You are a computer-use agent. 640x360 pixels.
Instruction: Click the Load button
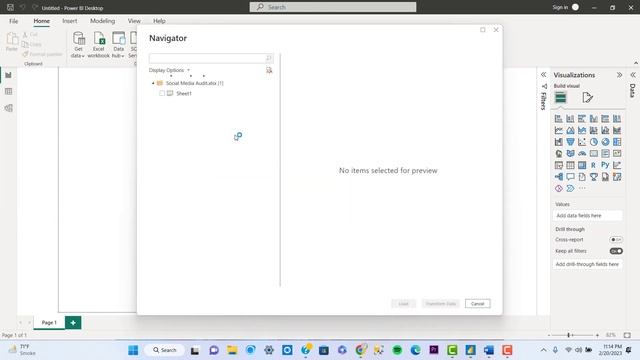click(403, 304)
